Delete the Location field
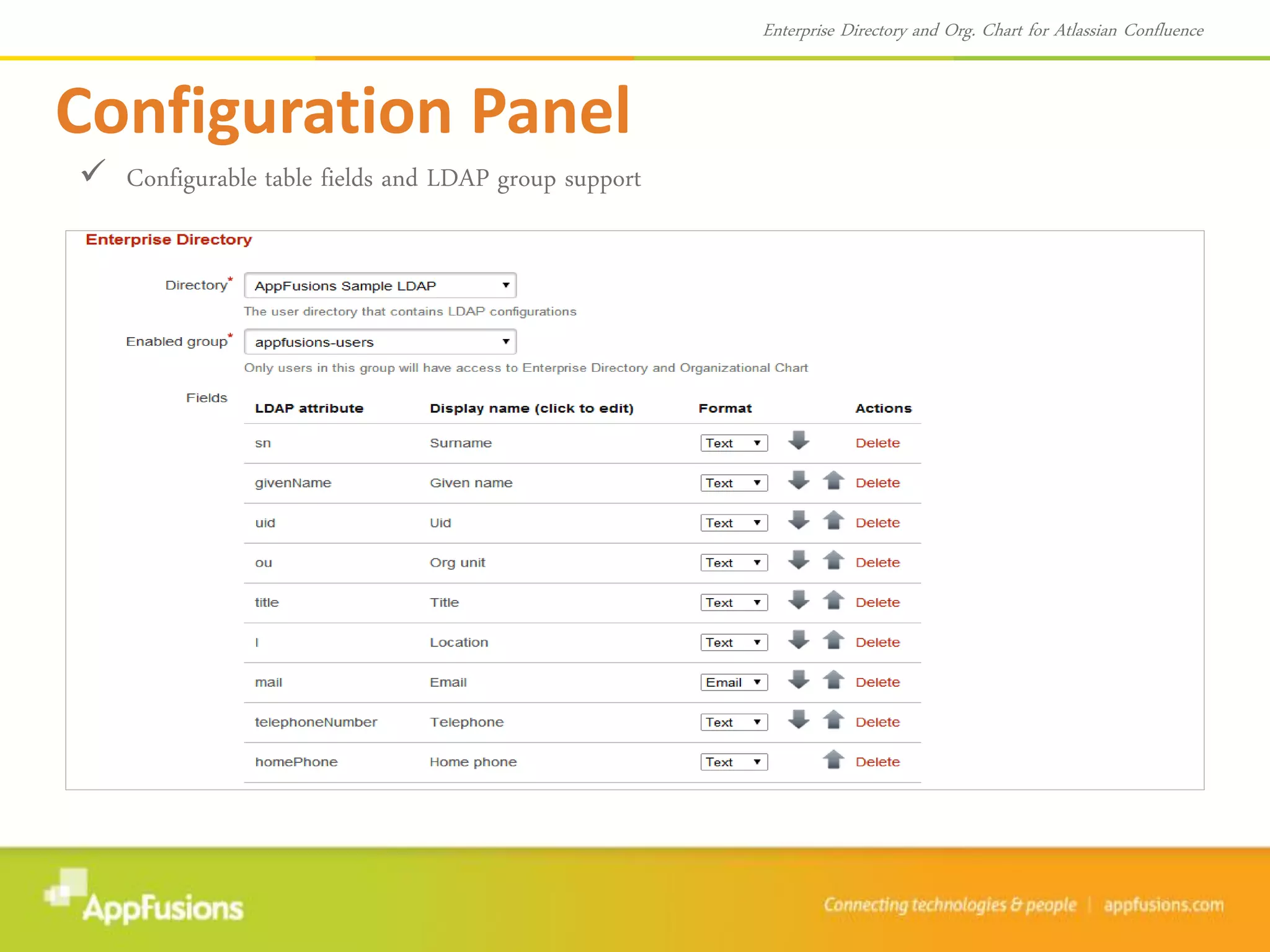 tap(877, 643)
